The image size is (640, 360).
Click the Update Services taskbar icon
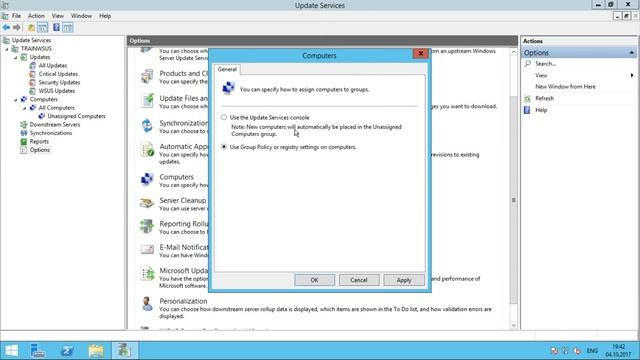click(124, 351)
